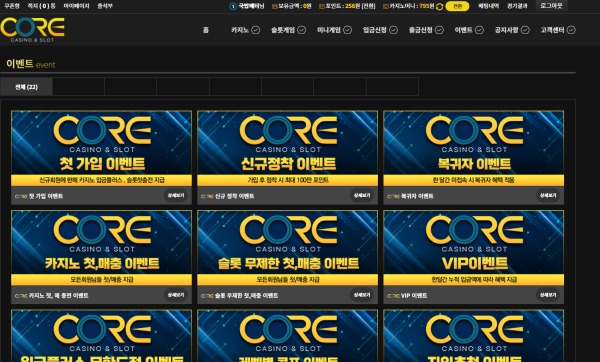Click 상세보기 on the 신규 정착 이벤트 card
Viewport: 600px width, 362px height.
click(362, 196)
